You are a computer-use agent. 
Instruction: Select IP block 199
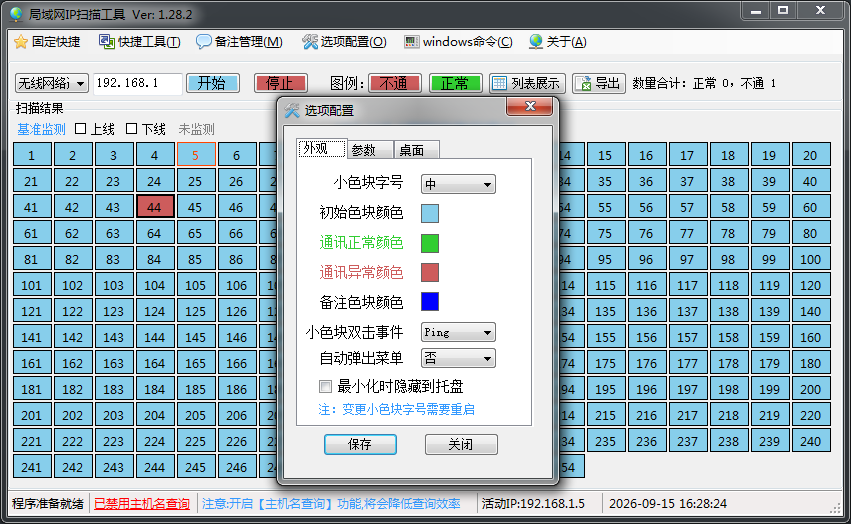pos(770,389)
